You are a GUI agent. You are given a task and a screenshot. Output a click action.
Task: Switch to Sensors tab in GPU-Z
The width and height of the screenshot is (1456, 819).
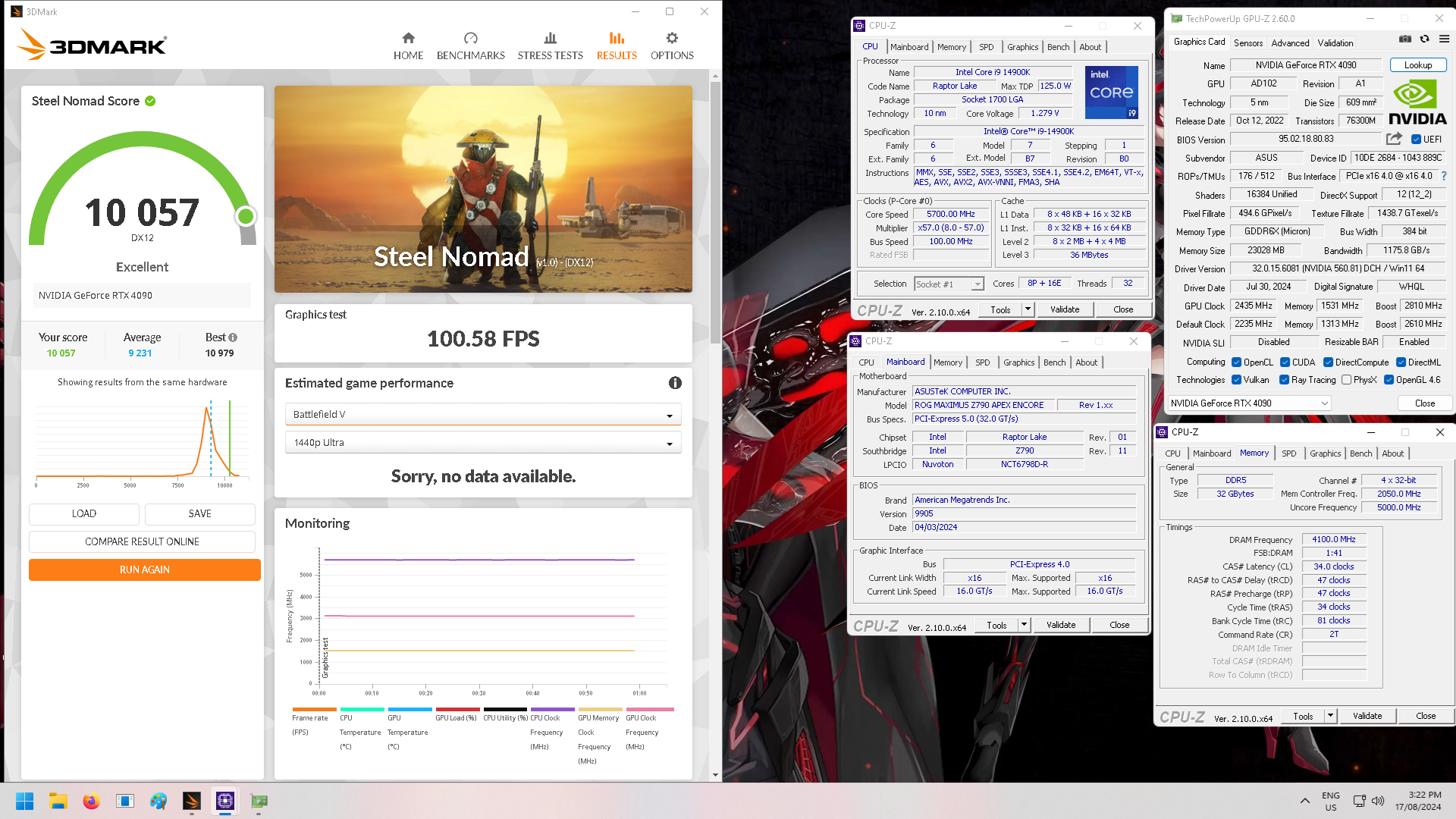1247,43
